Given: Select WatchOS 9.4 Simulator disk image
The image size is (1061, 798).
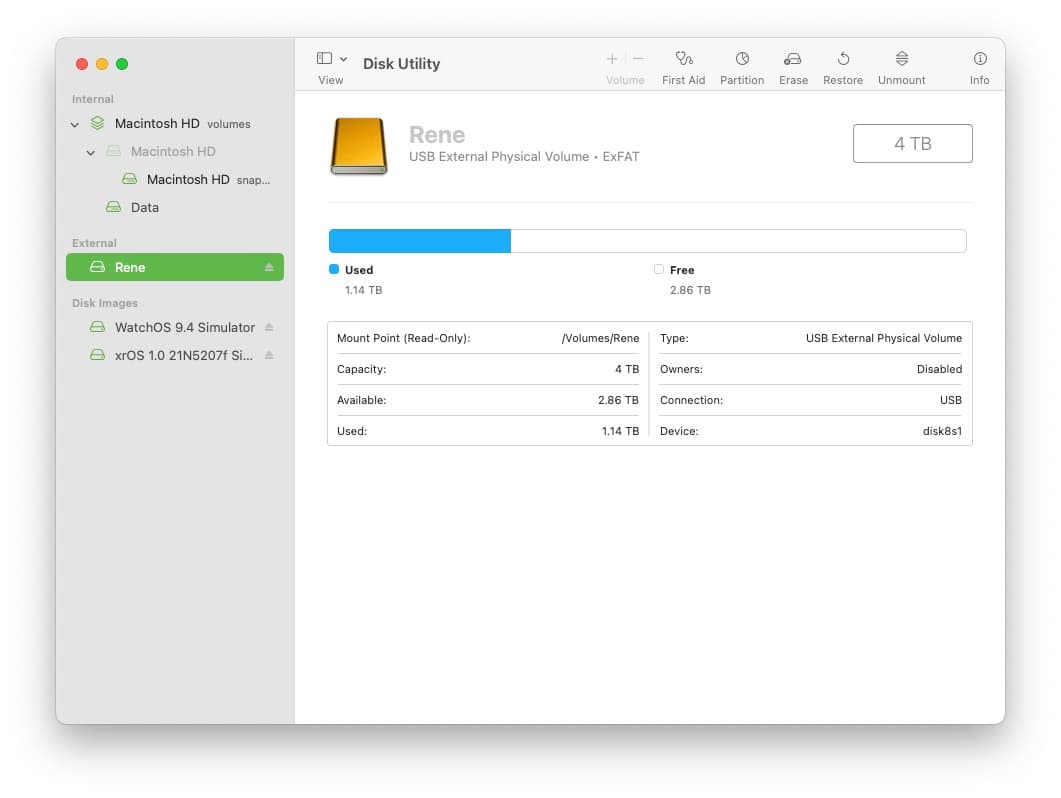Looking at the screenshot, I should click(184, 328).
